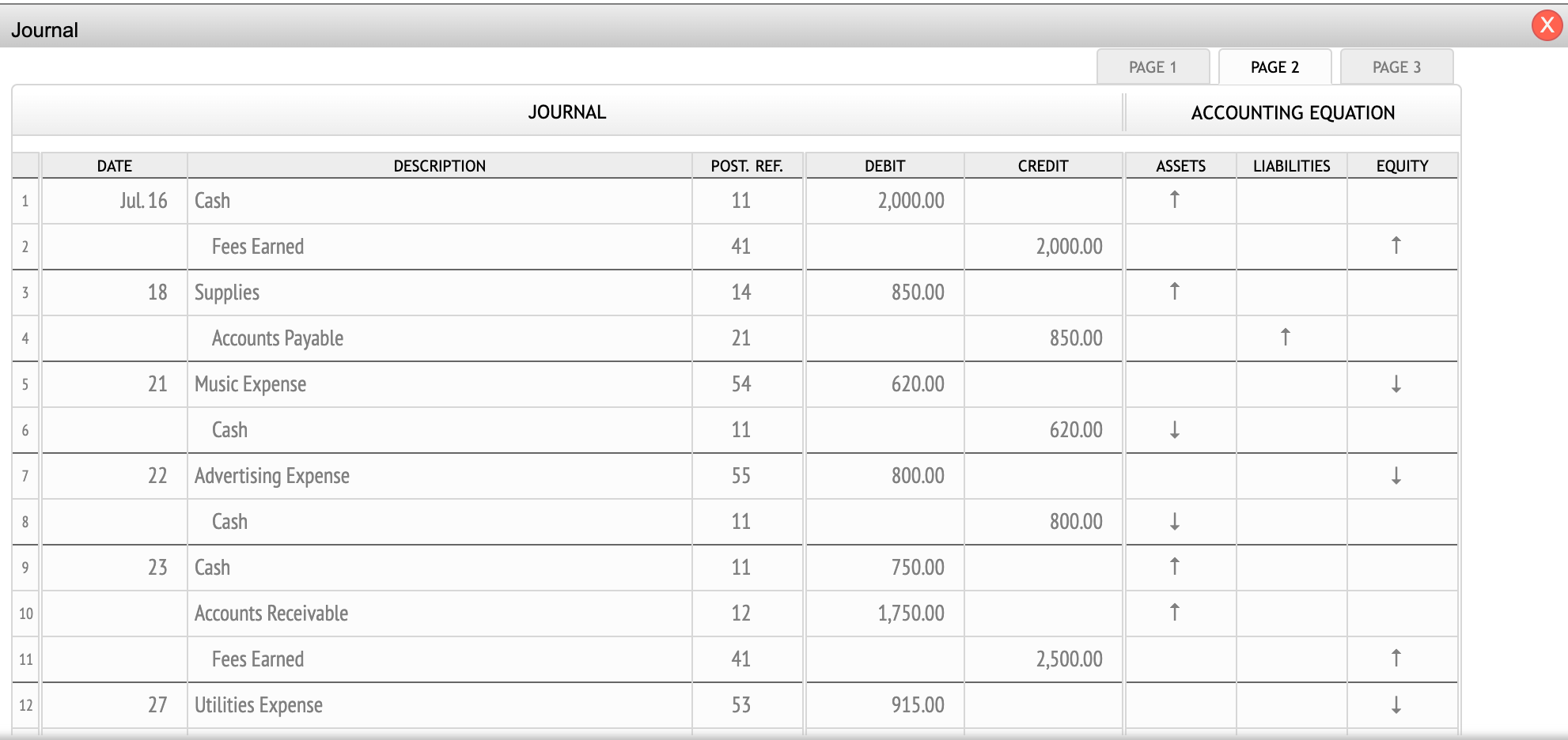Select the PAGE 2 tab
The height and width of the screenshot is (740, 1568).
coord(1274,66)
